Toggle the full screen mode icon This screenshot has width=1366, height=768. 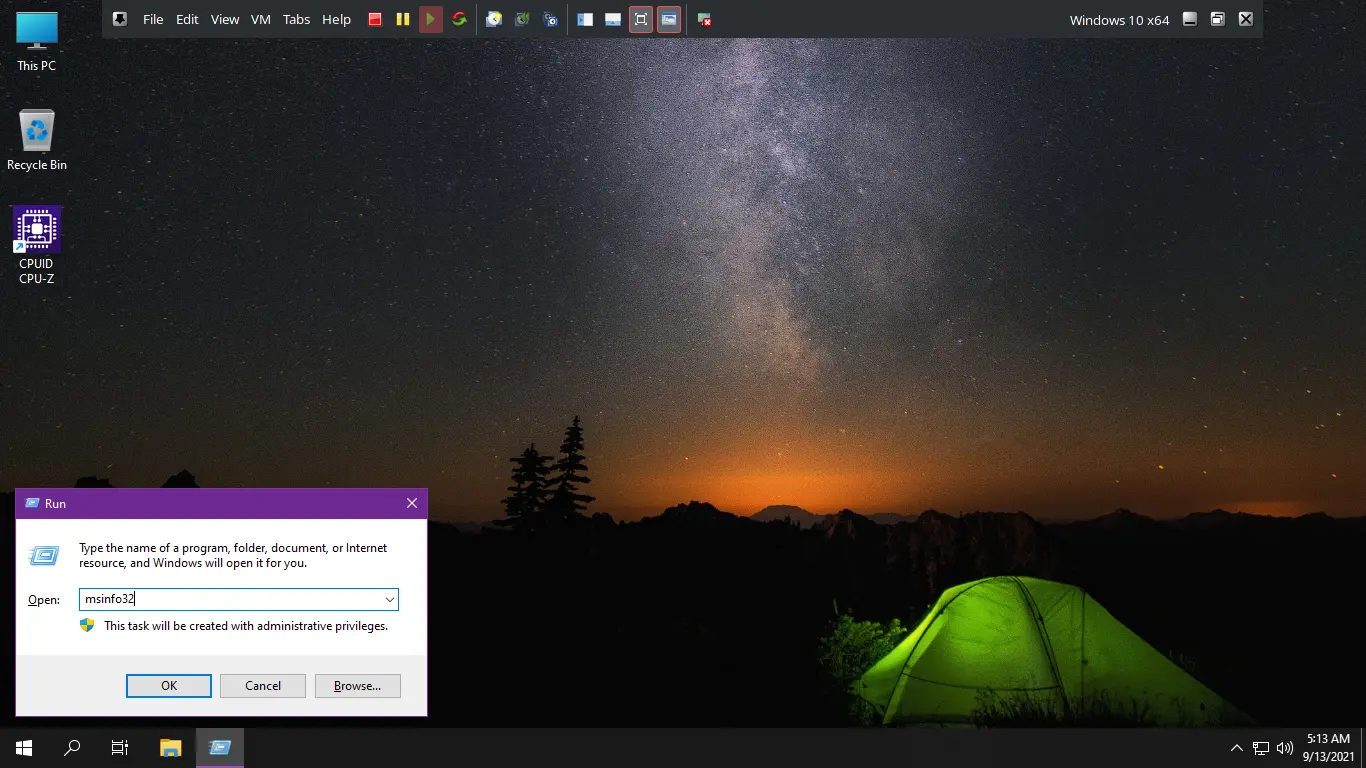click(641, 19)
